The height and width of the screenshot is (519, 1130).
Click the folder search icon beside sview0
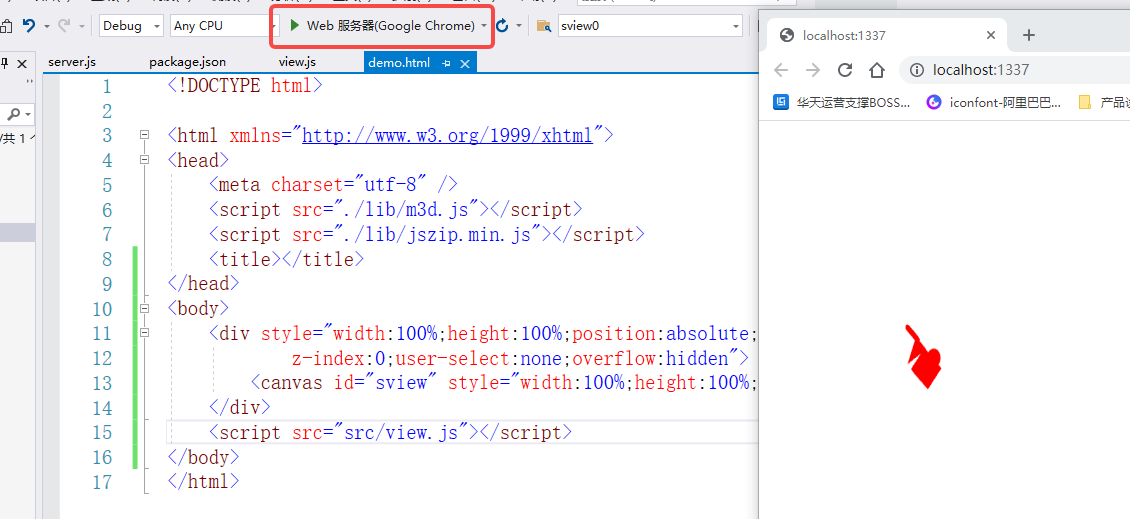click(x=544, y=26)
